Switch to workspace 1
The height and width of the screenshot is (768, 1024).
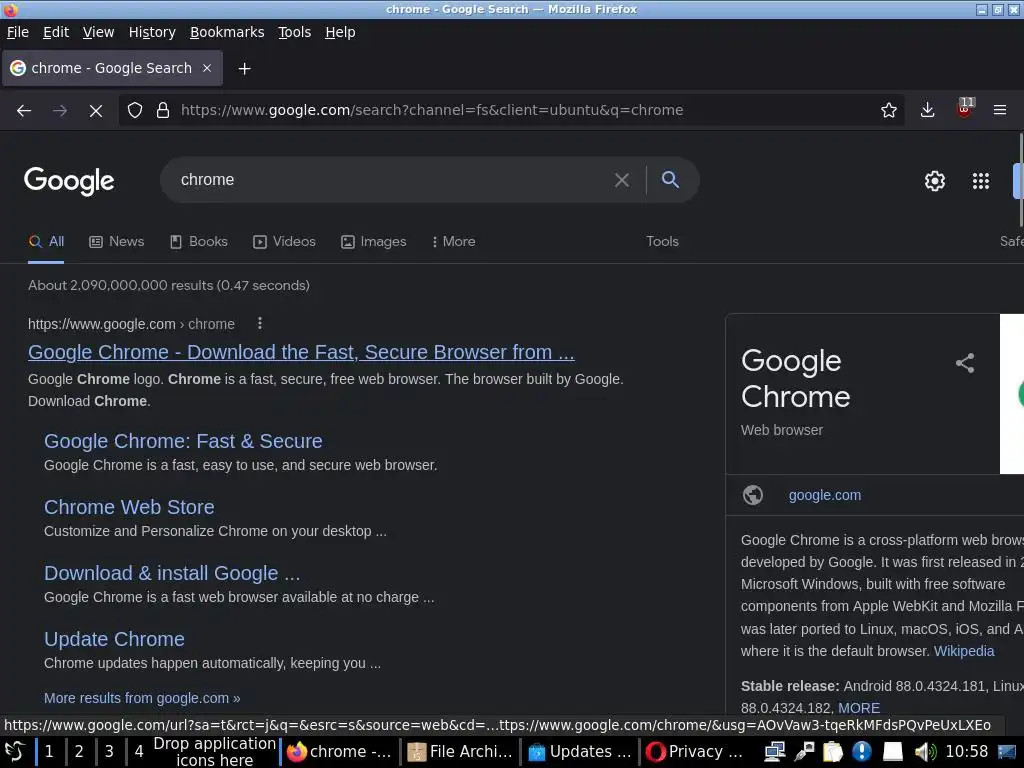[x=49, y=752]
